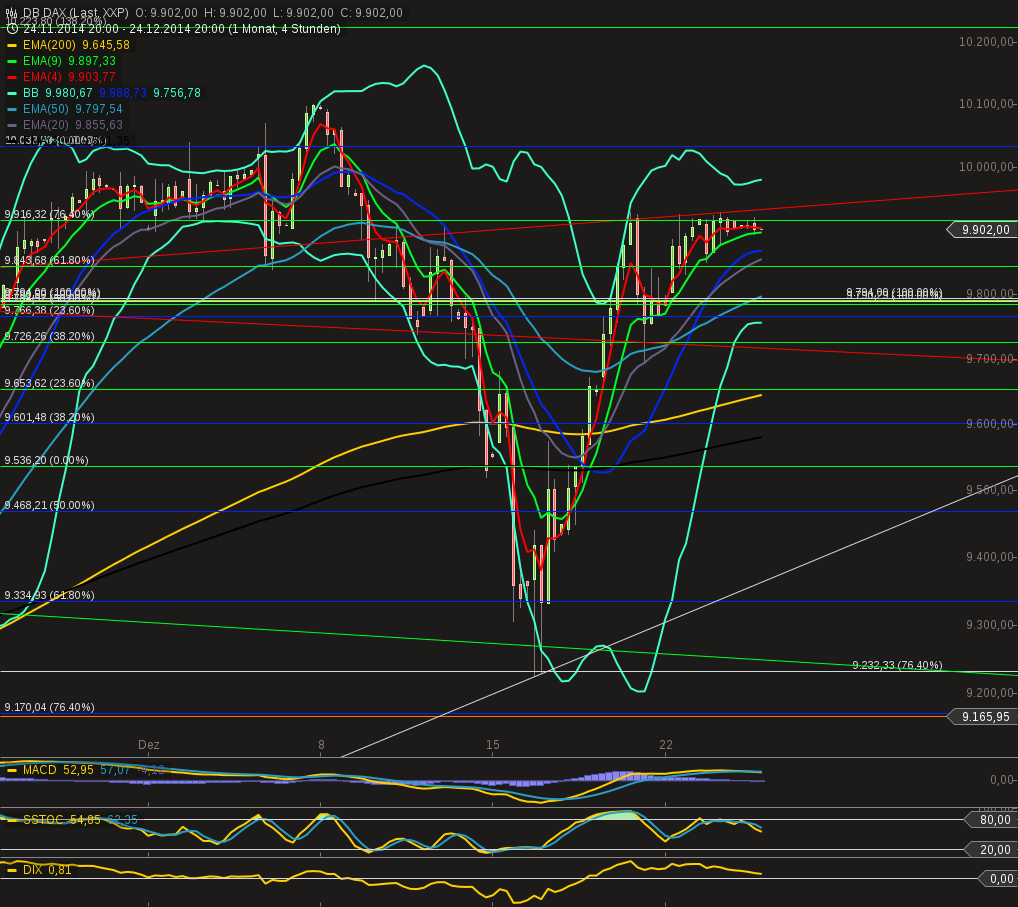Click the 9.165,95 price tag

click(x=981, y=717)
